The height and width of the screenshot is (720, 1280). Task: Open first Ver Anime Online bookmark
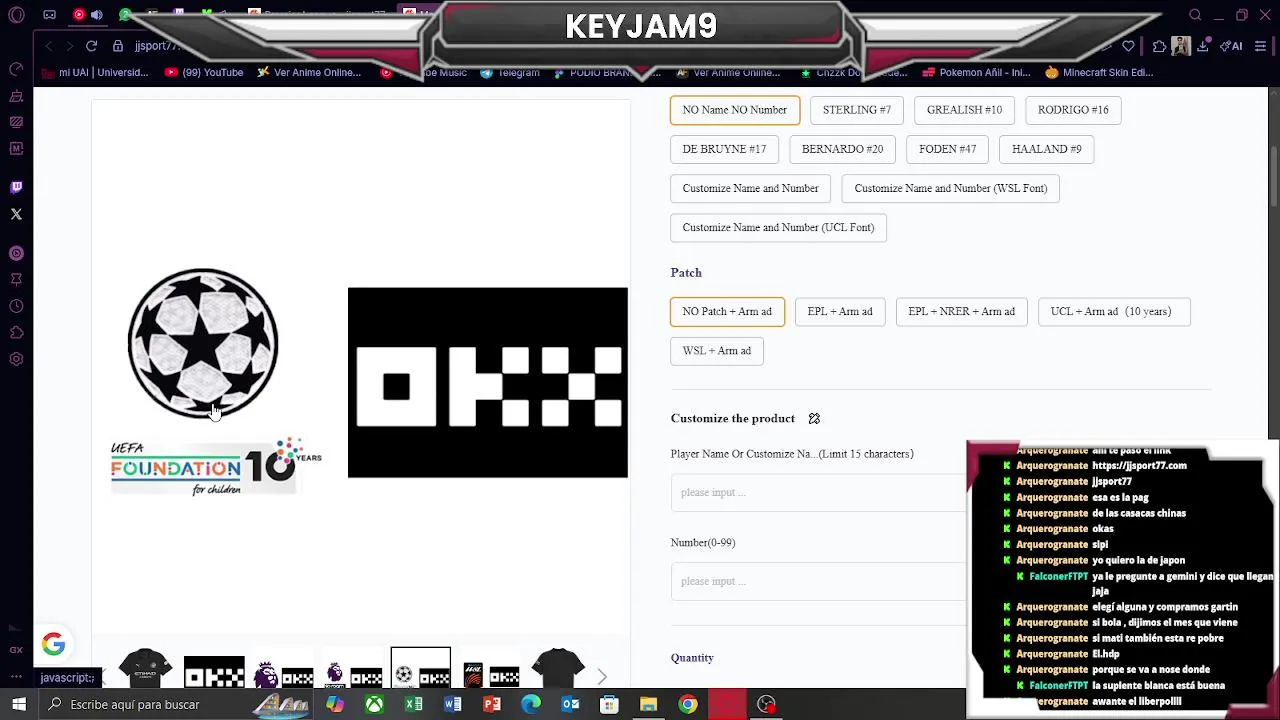click(x=309, y=72)
